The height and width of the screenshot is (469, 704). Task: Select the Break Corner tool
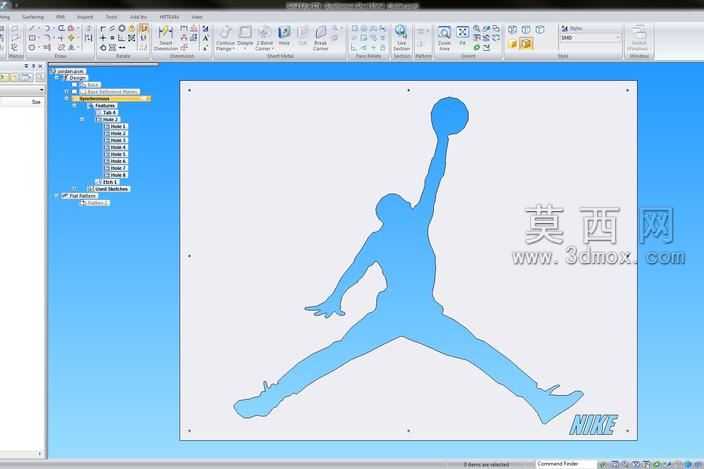tap(321, 38)
